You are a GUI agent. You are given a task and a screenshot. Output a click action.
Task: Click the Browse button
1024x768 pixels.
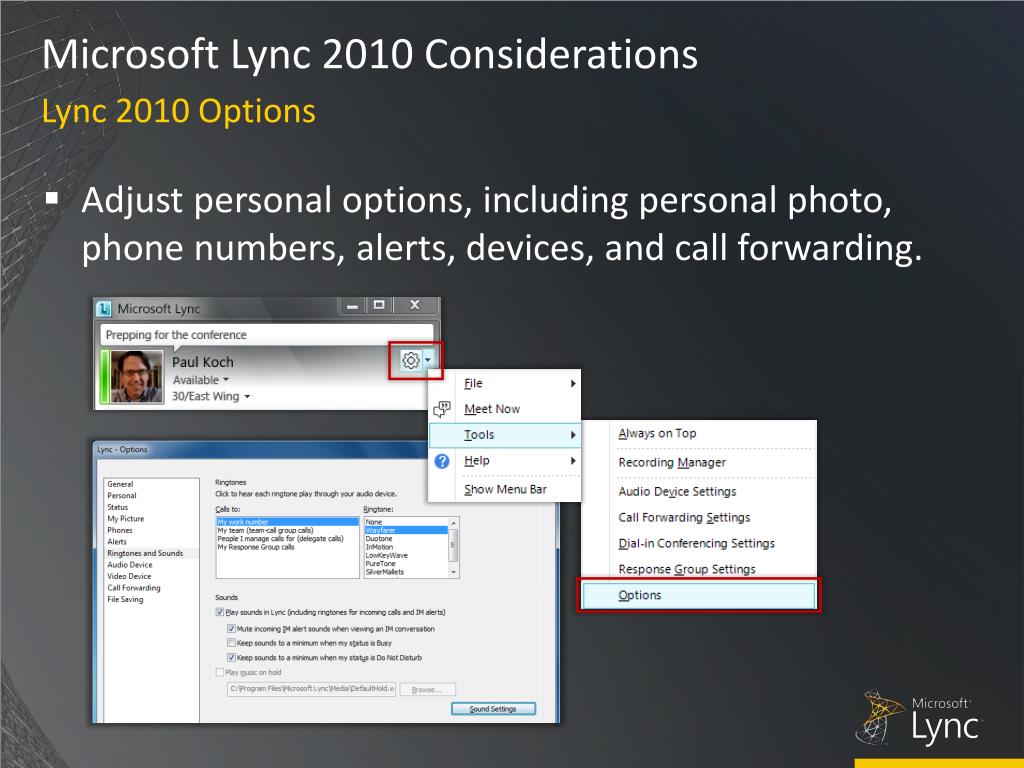tap(427, 690)
